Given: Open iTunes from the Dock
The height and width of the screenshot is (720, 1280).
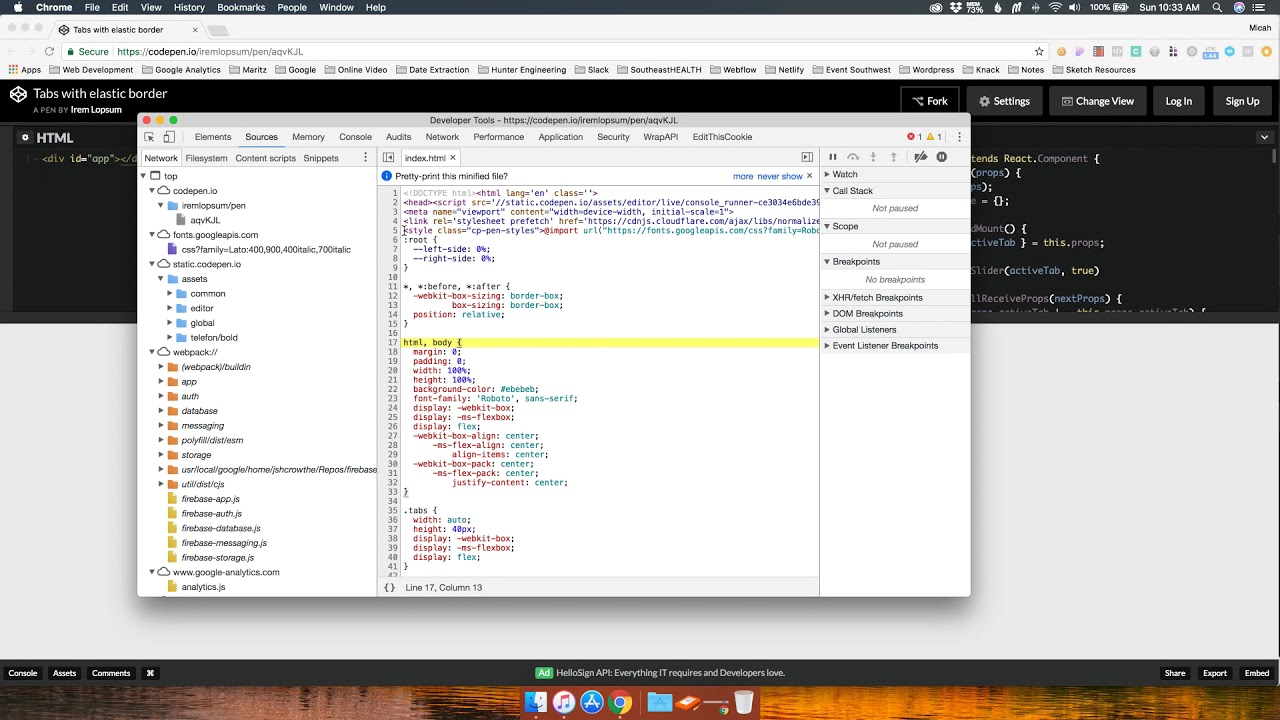Looking at the screenshot, I should pyautogui.click(x=564, y=703).
